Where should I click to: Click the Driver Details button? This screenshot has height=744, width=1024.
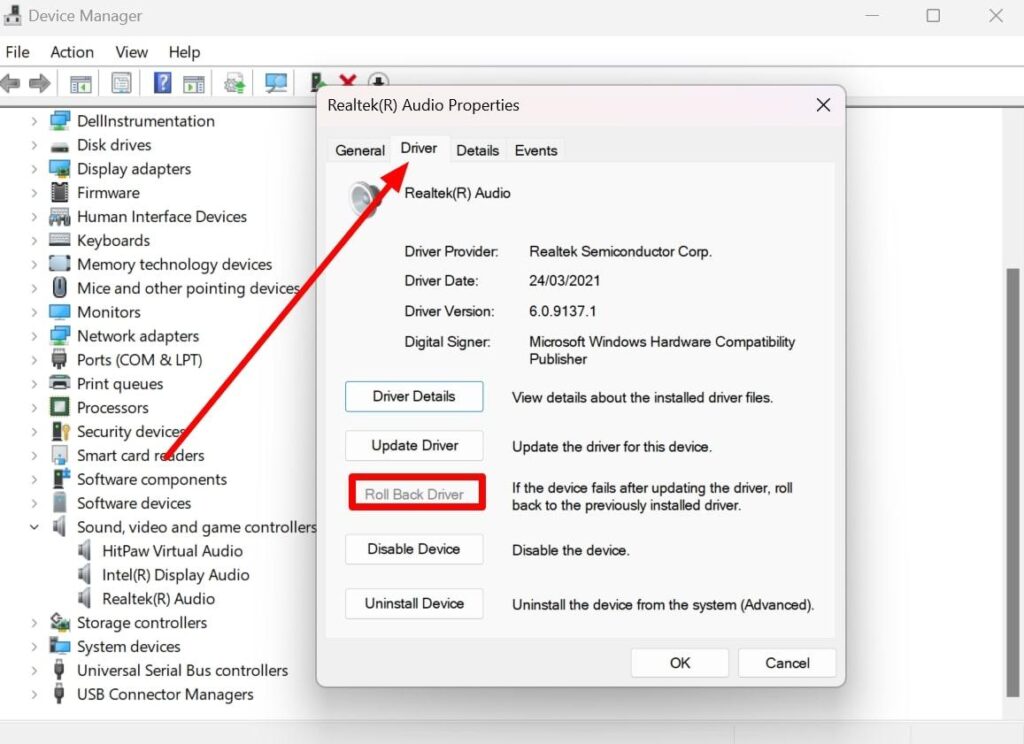pos(414,396)
